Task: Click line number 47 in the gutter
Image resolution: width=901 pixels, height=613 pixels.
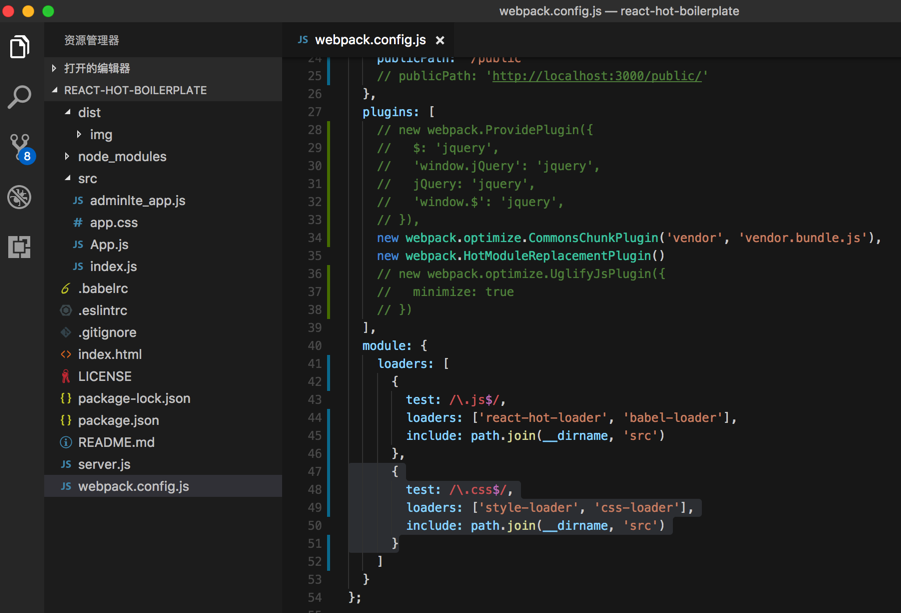Action: point(314,471)
